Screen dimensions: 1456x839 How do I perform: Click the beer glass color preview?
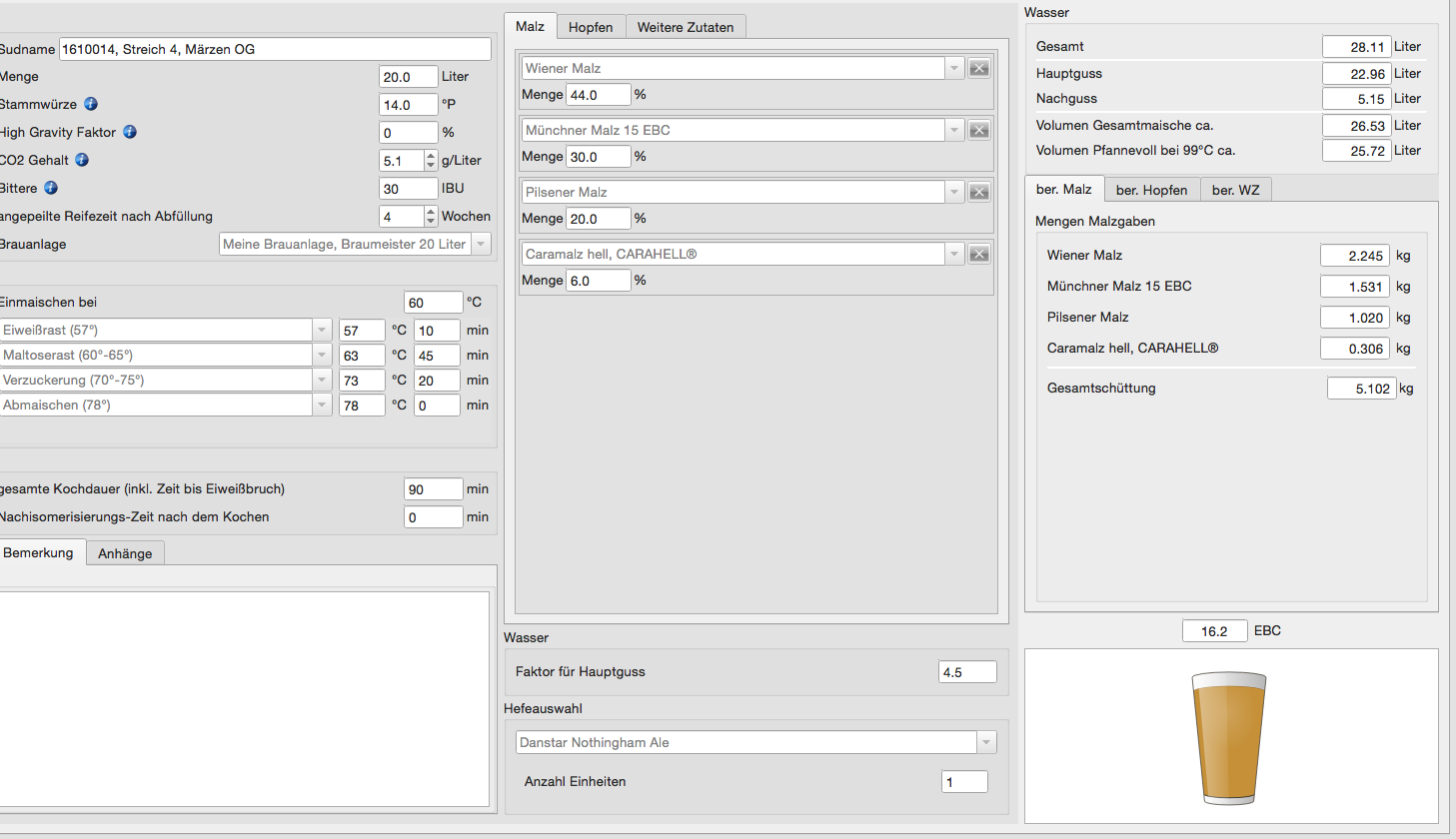1228,737
